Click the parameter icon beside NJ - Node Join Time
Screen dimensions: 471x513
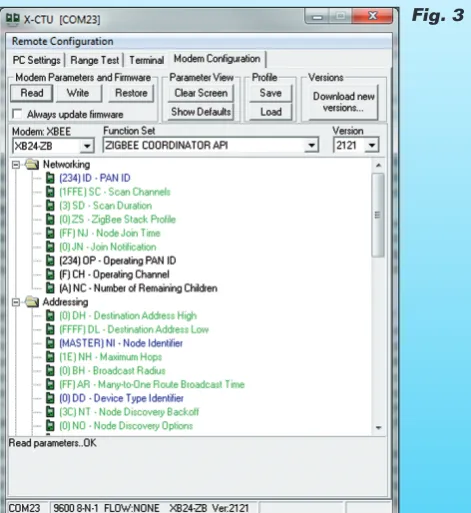(50, 233)
